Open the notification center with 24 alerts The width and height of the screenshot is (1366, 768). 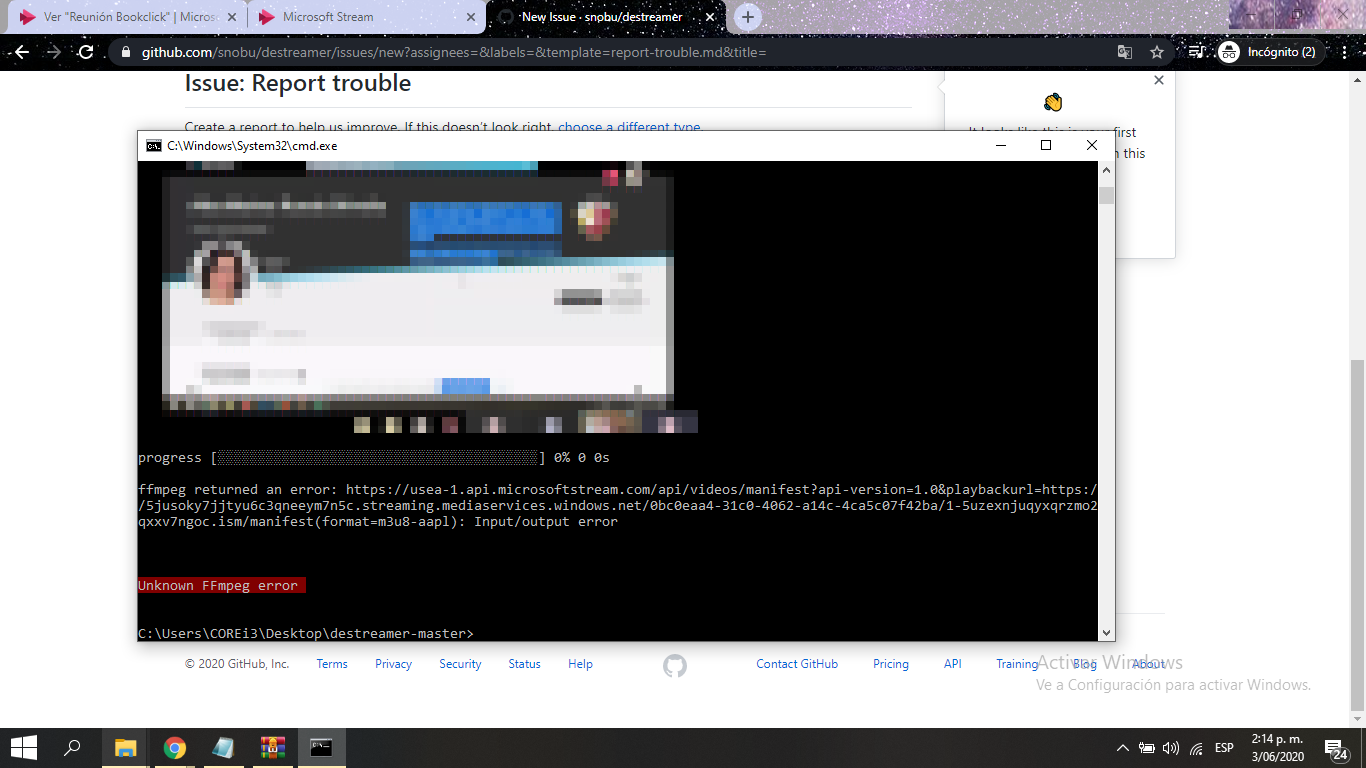pos(1335,748)
